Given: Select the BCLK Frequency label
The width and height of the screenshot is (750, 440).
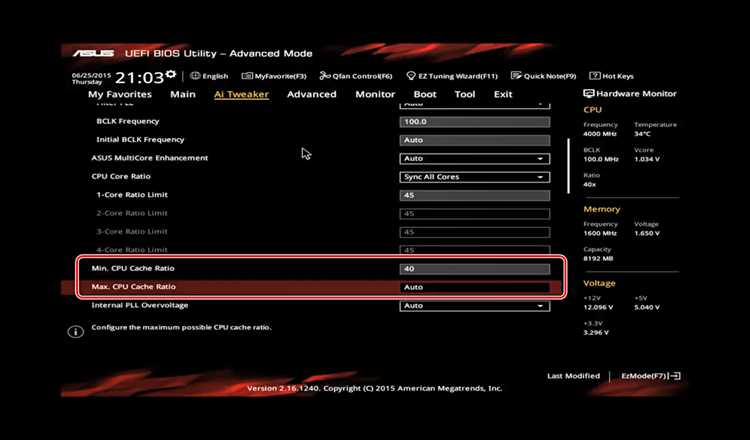Looking at the screenshot, I should point(128,121).
